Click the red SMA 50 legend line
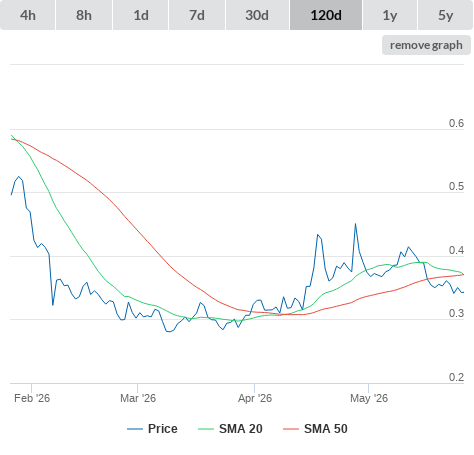Screen dimensions: 474x455 pos(291,429)
